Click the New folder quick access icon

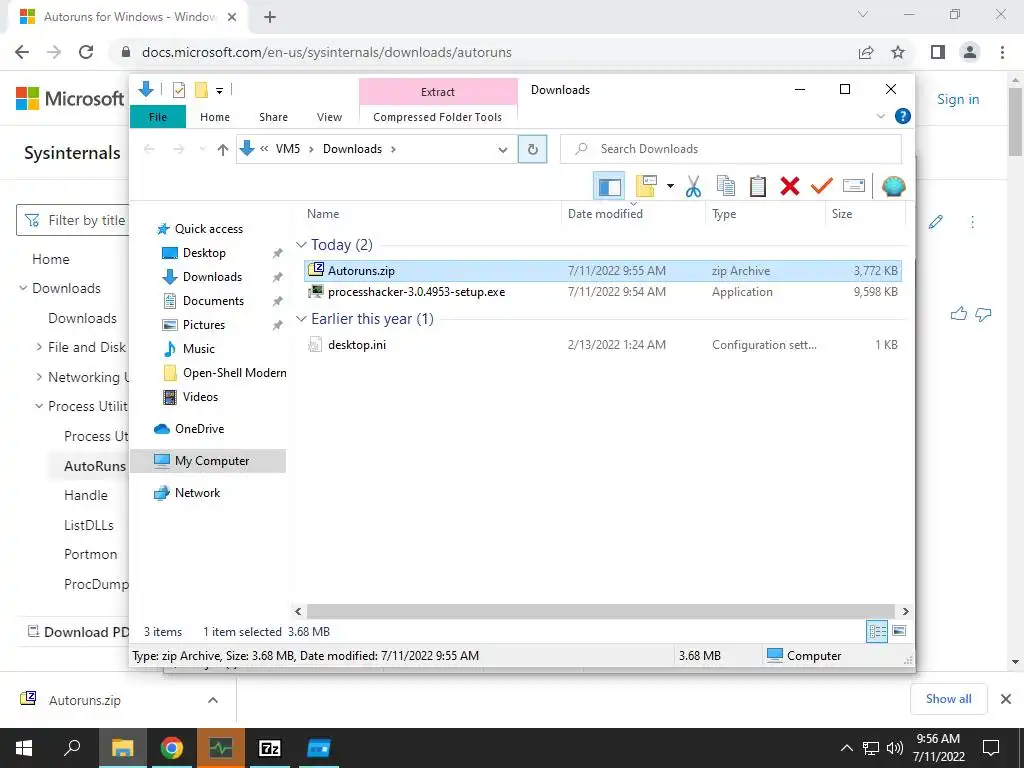[201, 90]
